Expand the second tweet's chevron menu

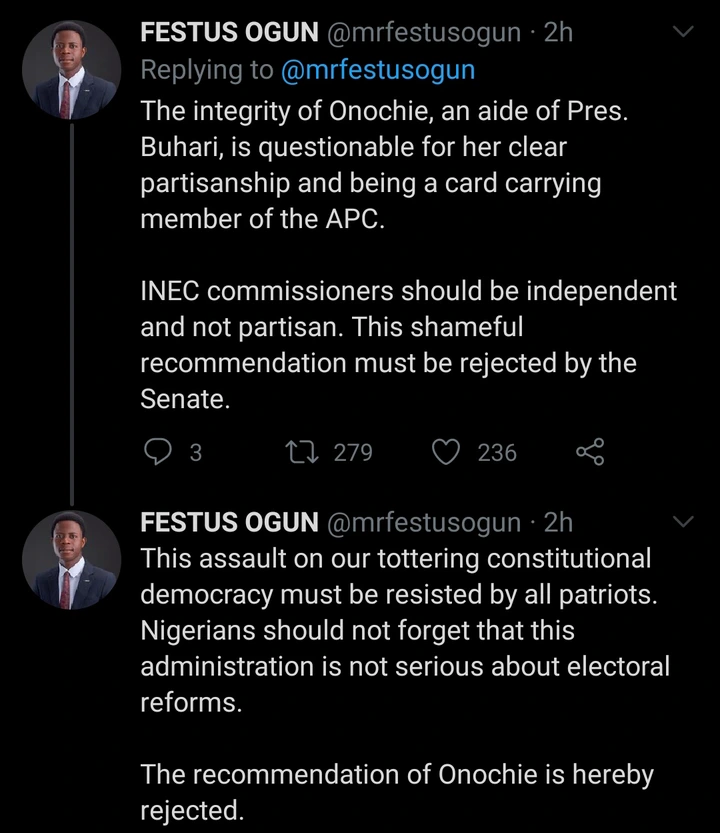pyautogui.click(x=684, y=522)
